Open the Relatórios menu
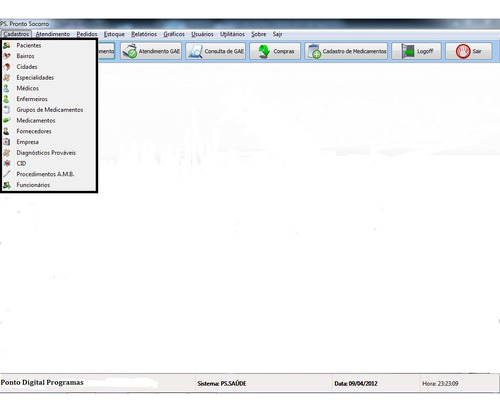 tap(144, 34)
